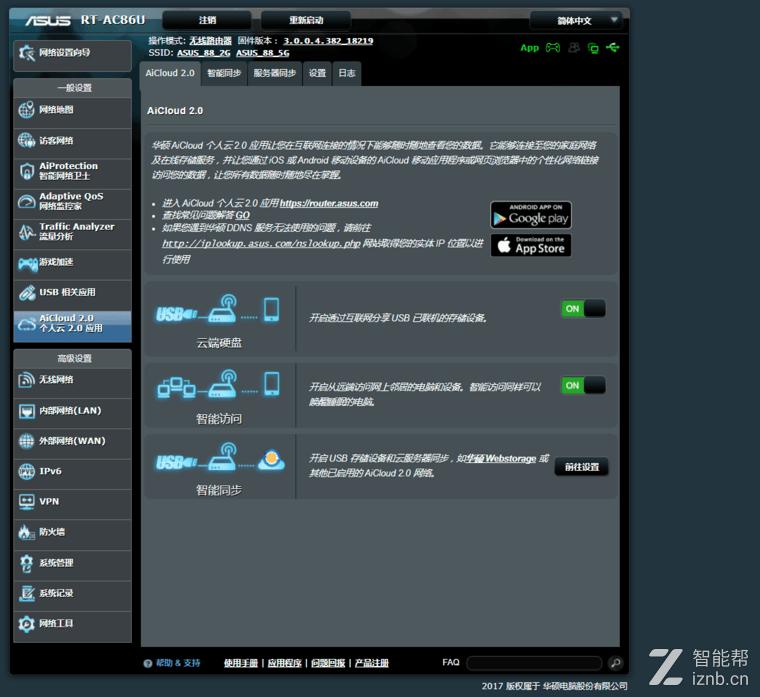Image resolution: width=760 pixels, height=697 pixels.
Task: Open the https://router.asus.com link
Action: point(328,203)
